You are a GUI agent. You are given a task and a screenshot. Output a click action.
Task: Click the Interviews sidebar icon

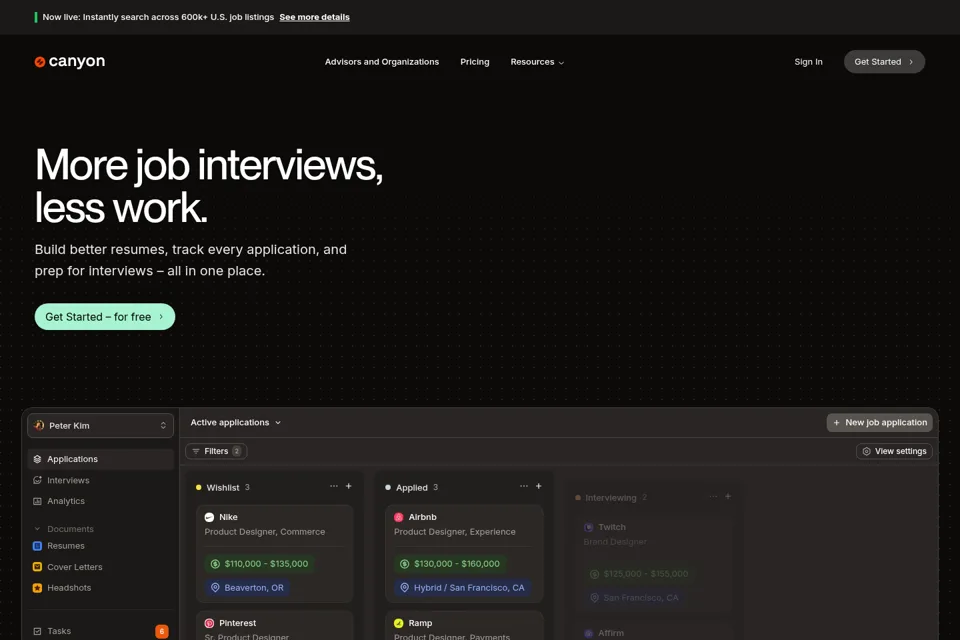(37, 480)
